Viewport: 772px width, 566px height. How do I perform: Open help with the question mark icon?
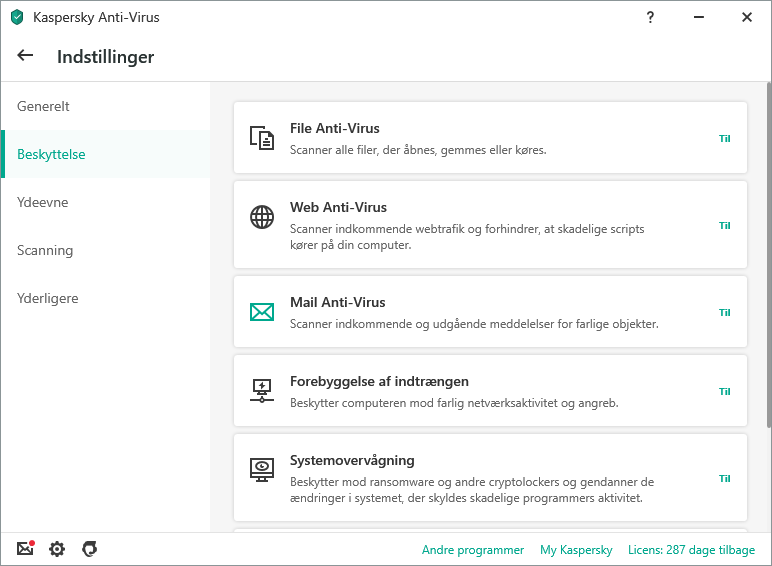click(x=650, y=18)
